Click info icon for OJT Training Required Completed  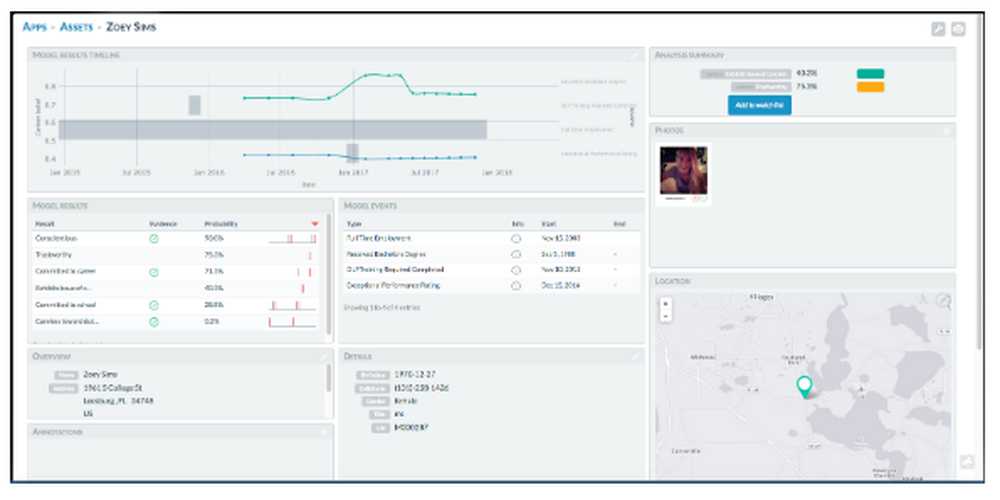(516, 270)
